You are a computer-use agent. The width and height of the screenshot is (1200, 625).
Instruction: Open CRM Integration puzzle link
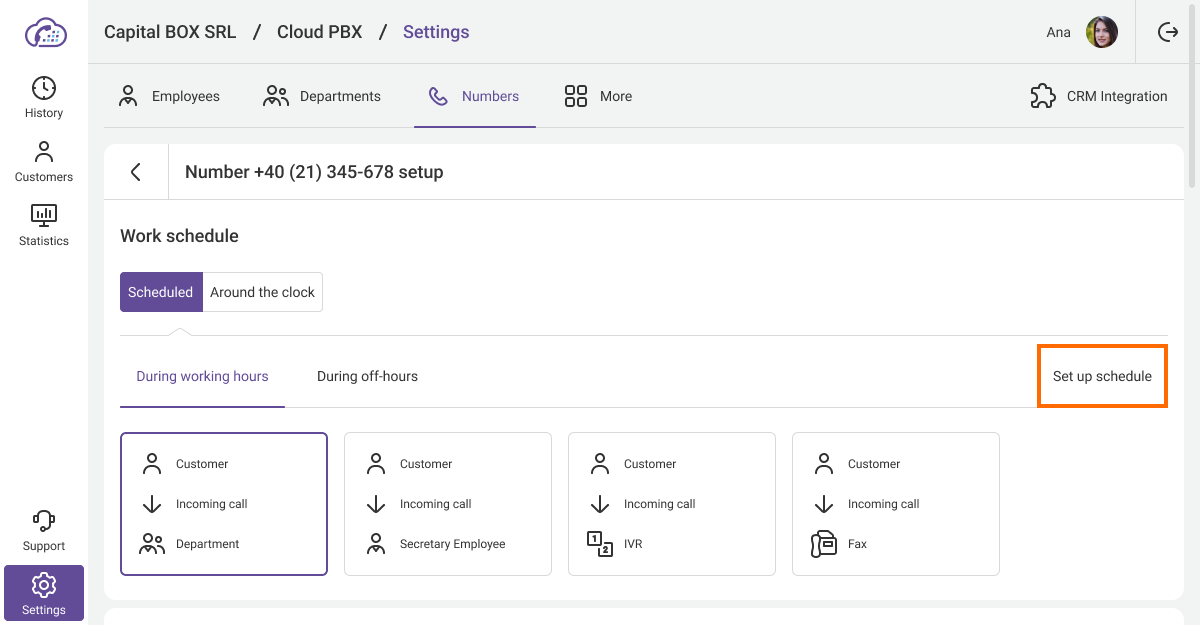1098,96
